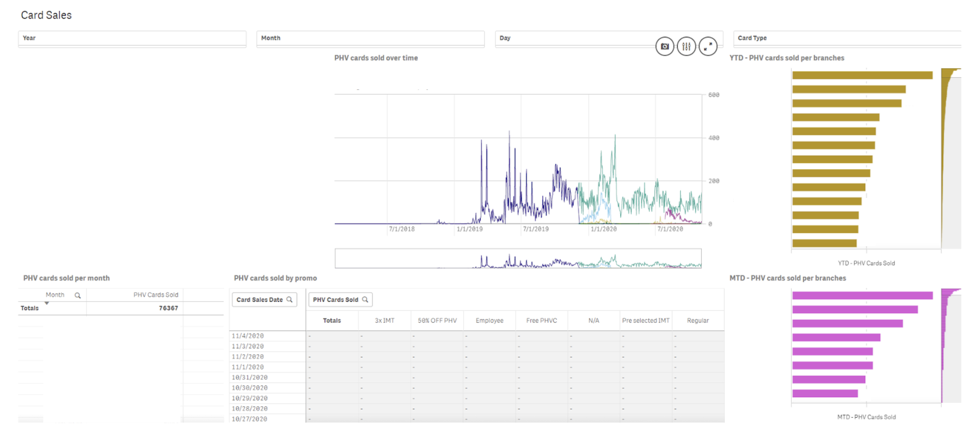Open the Year filter pane
This screenshot has height=445, width=974.
(x=132, y=38)
